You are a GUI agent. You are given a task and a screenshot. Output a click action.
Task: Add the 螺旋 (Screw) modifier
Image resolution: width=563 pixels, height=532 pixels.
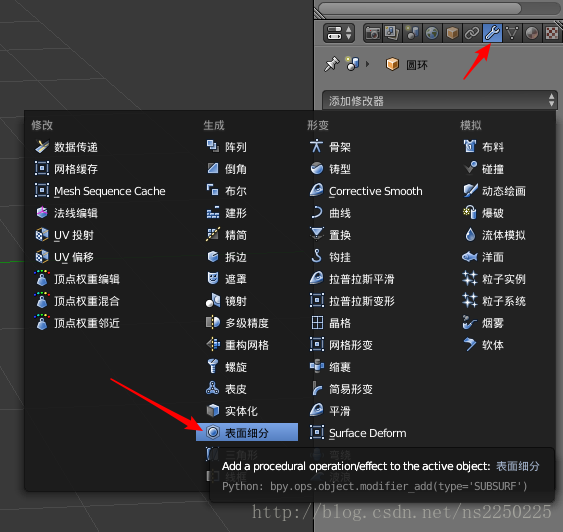tap(227, 367)
